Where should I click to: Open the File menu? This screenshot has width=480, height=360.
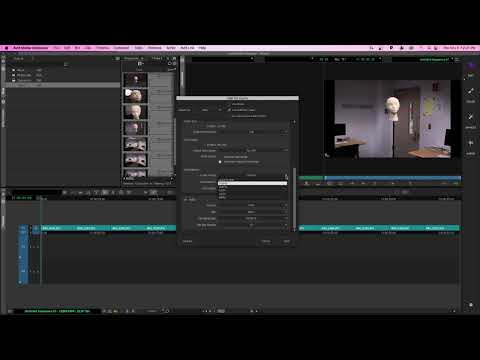click(57, 48)
